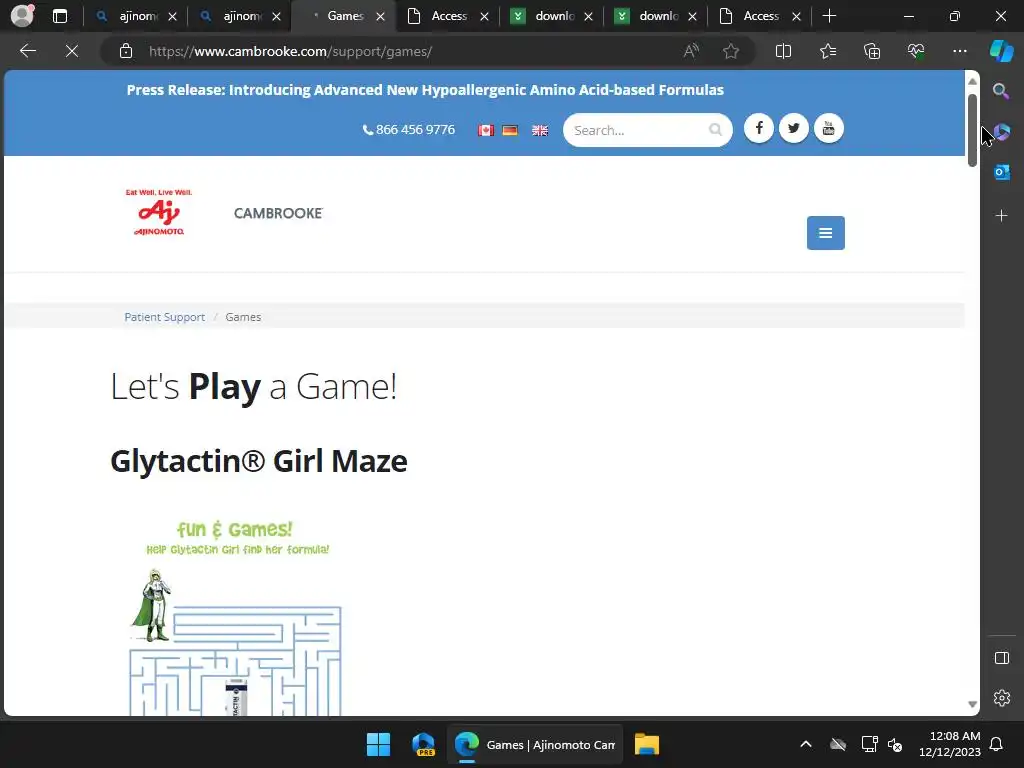Open split screen view
The width and height of the screenshot is (1024, 768).
[783, 51]
